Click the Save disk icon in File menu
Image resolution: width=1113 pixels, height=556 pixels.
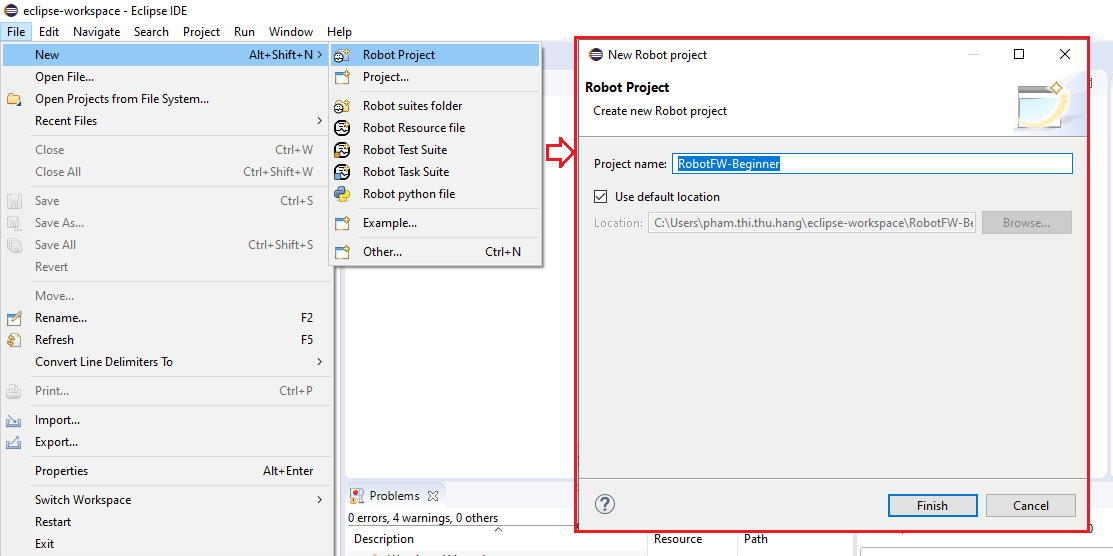14,201
